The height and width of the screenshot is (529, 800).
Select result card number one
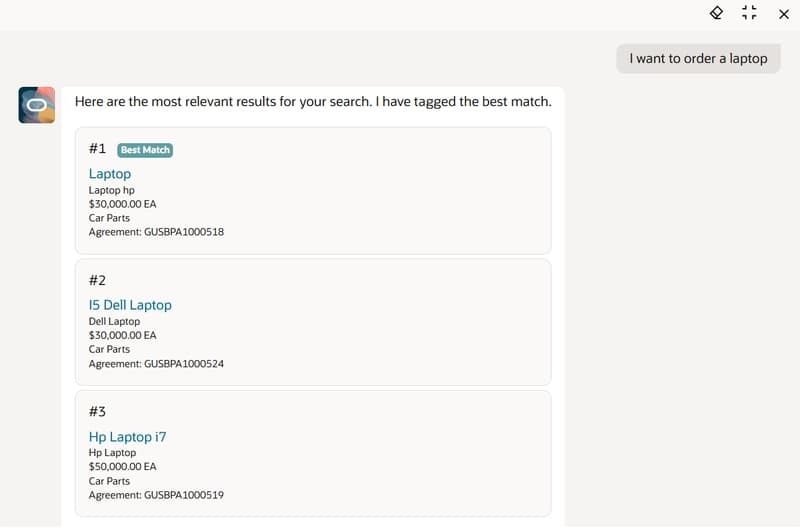(313, 190)
